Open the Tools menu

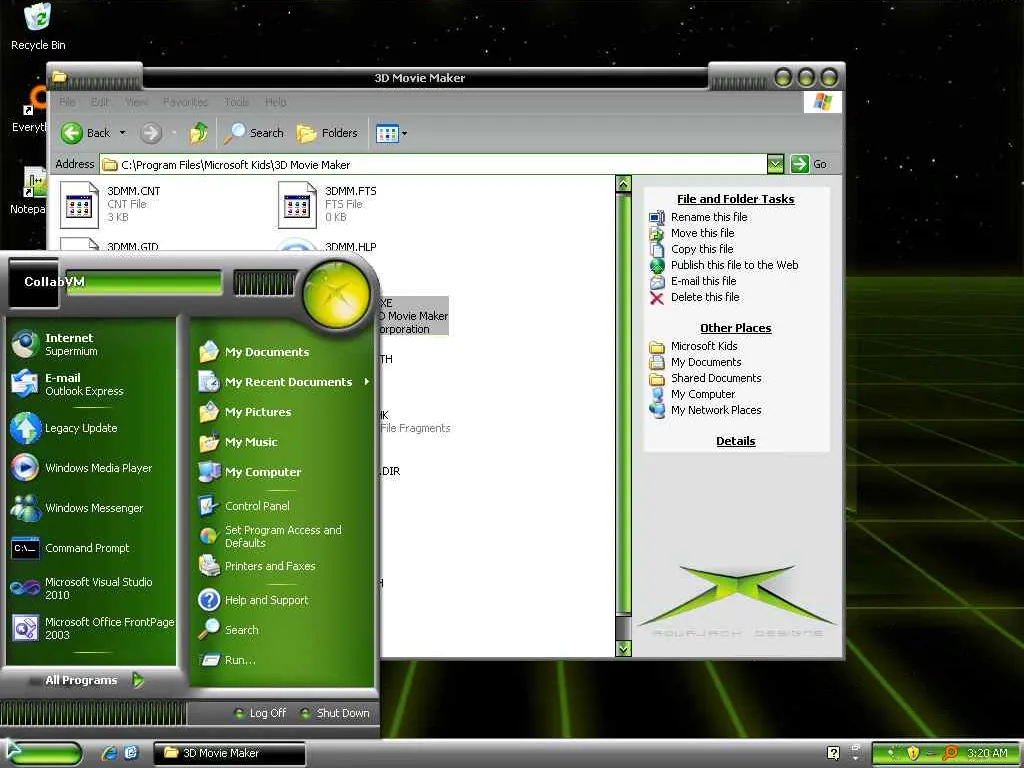click(x=236, y=102)
